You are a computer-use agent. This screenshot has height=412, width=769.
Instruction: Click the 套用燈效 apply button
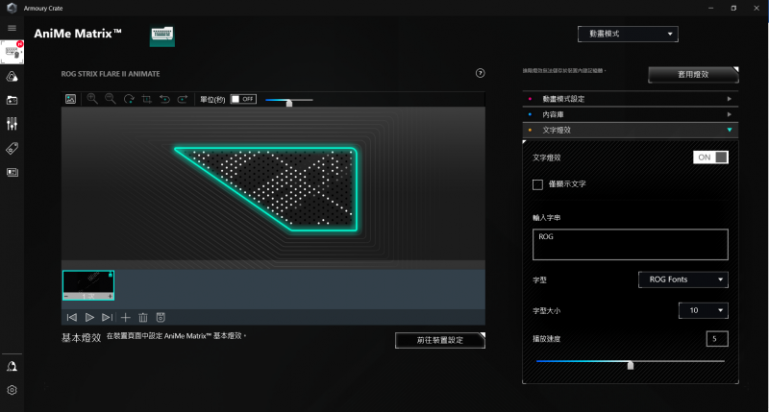click(692, 74)
